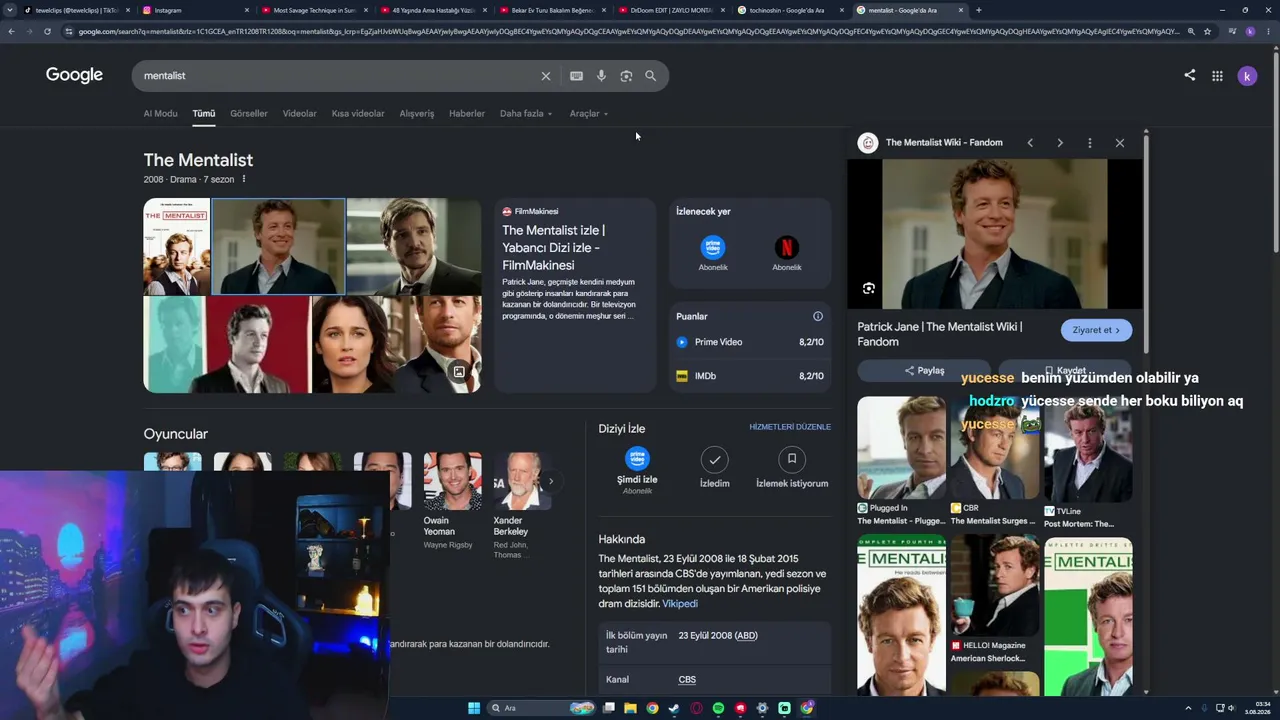Screen dimensions: 1280x720
Task: Click the Paylaş share button
Action: coord(924,370)
